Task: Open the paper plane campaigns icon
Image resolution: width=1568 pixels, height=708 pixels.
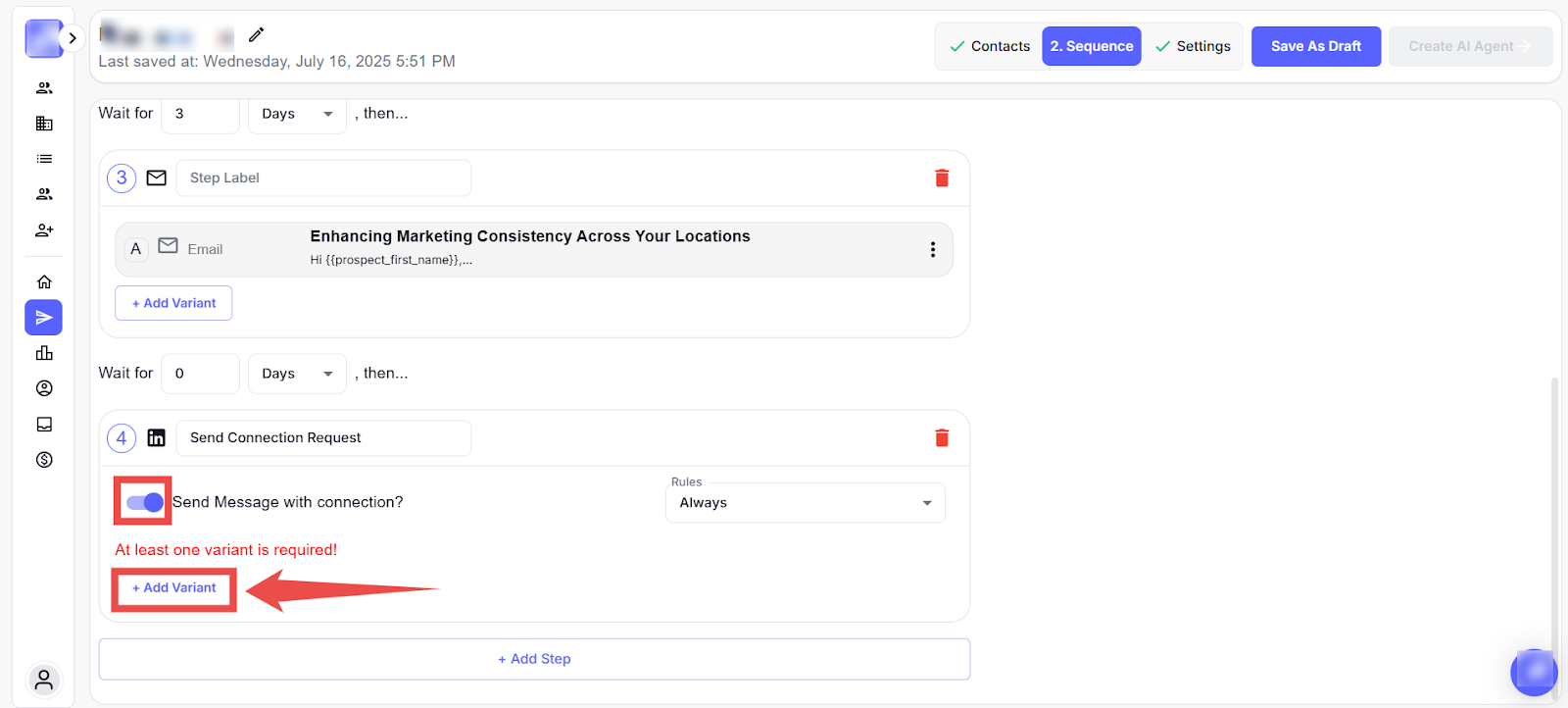Action: click(x=44, y=318)
